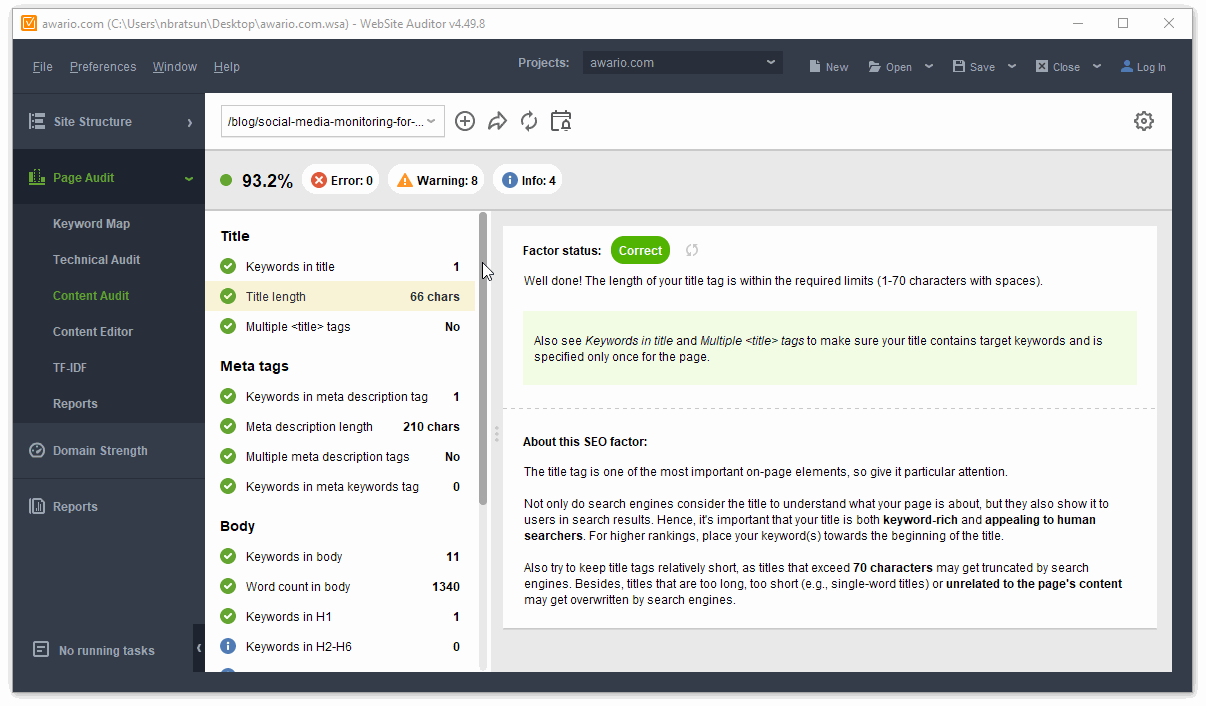This screenshot has height=706, width=1206.
Task: Click the Correct status badge
Action: click(x=640, y=250)
